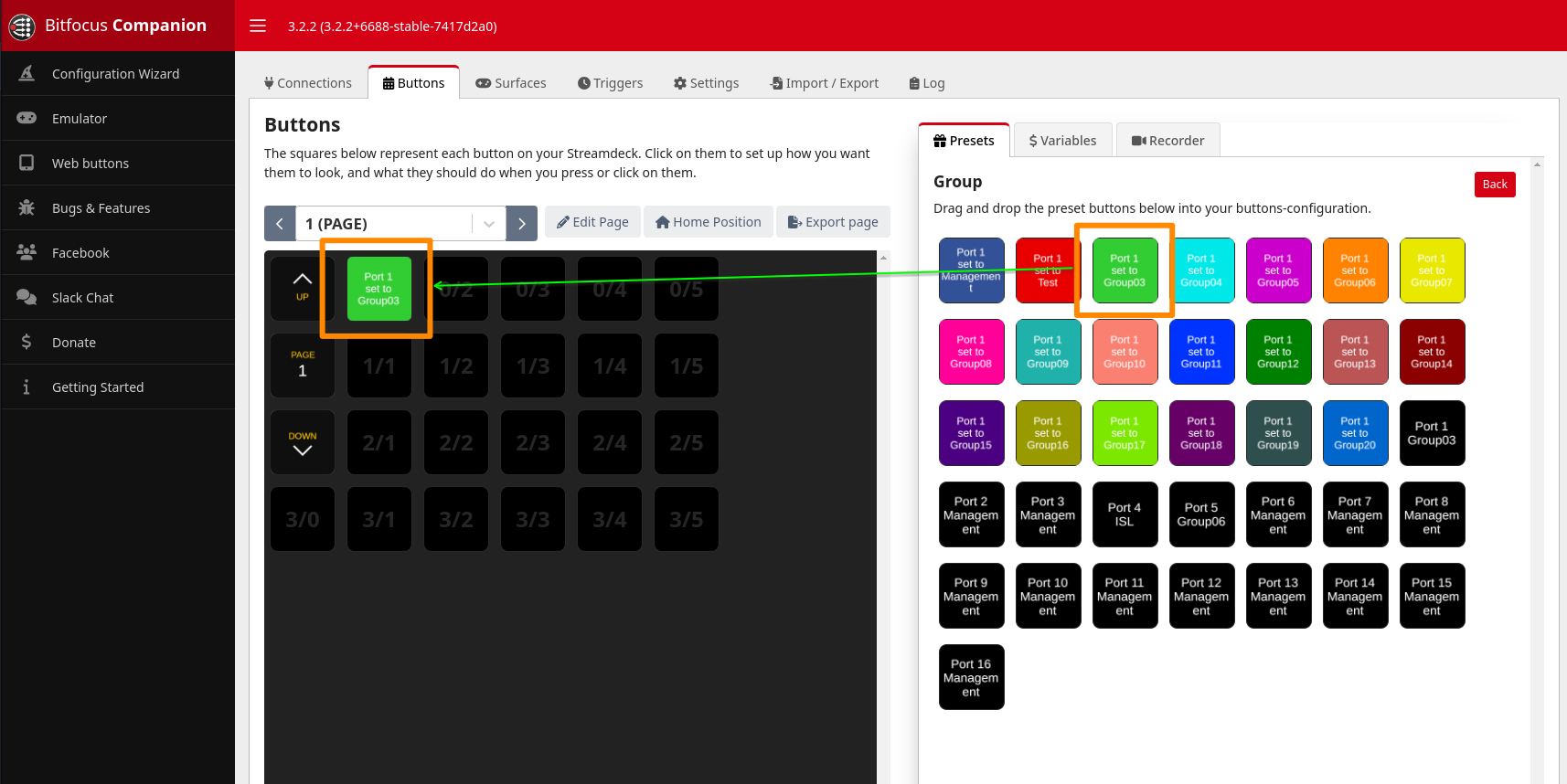Select the Port 4 ISL preset
Screen dimensions: 1567x784
pyautogui.click(x=1125, y=514)
